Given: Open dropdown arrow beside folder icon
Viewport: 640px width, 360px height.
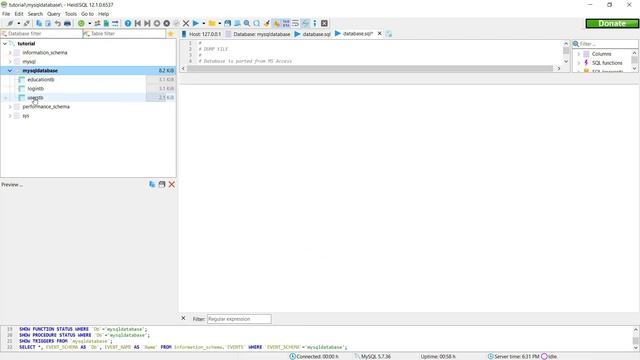Looking at the screenshot, I should click(x=220, y=24).
